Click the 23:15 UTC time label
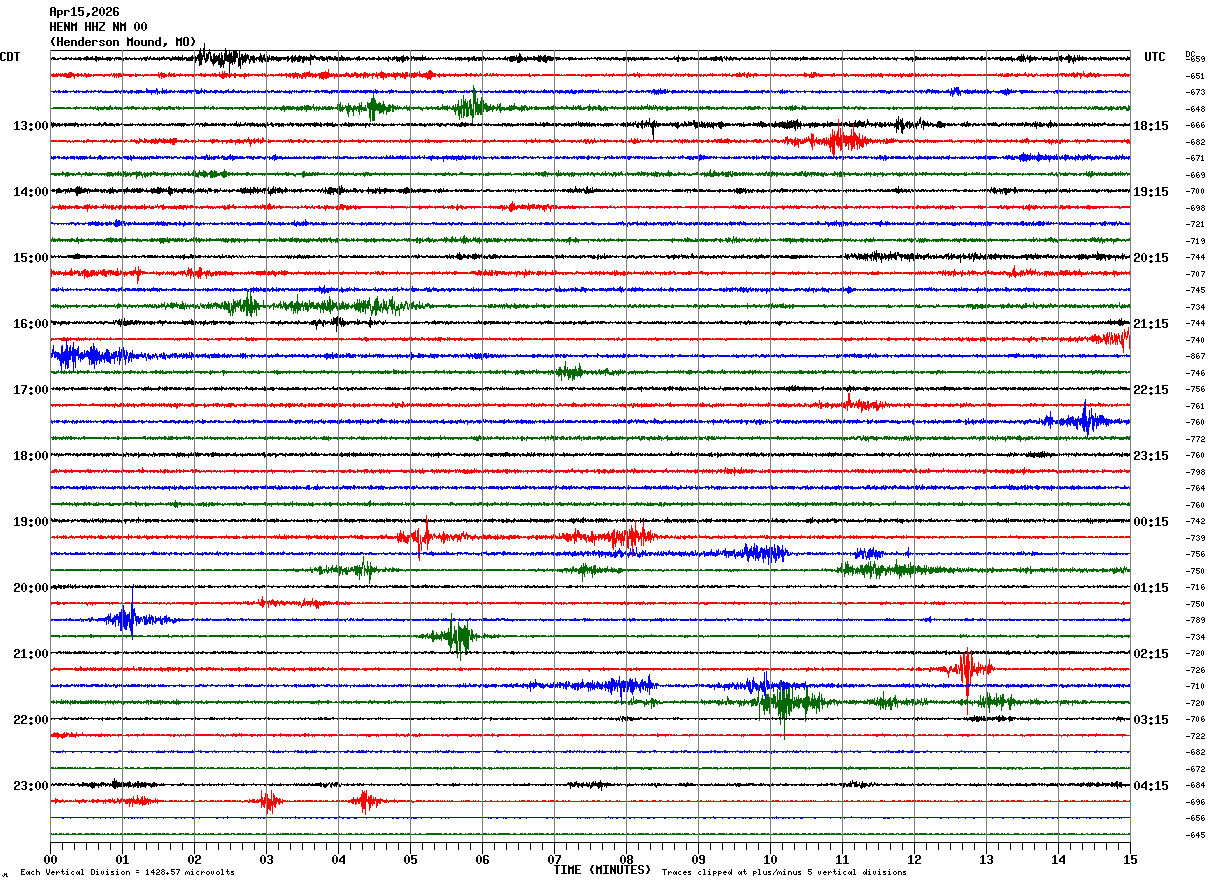 click(x=1151, y=456)
